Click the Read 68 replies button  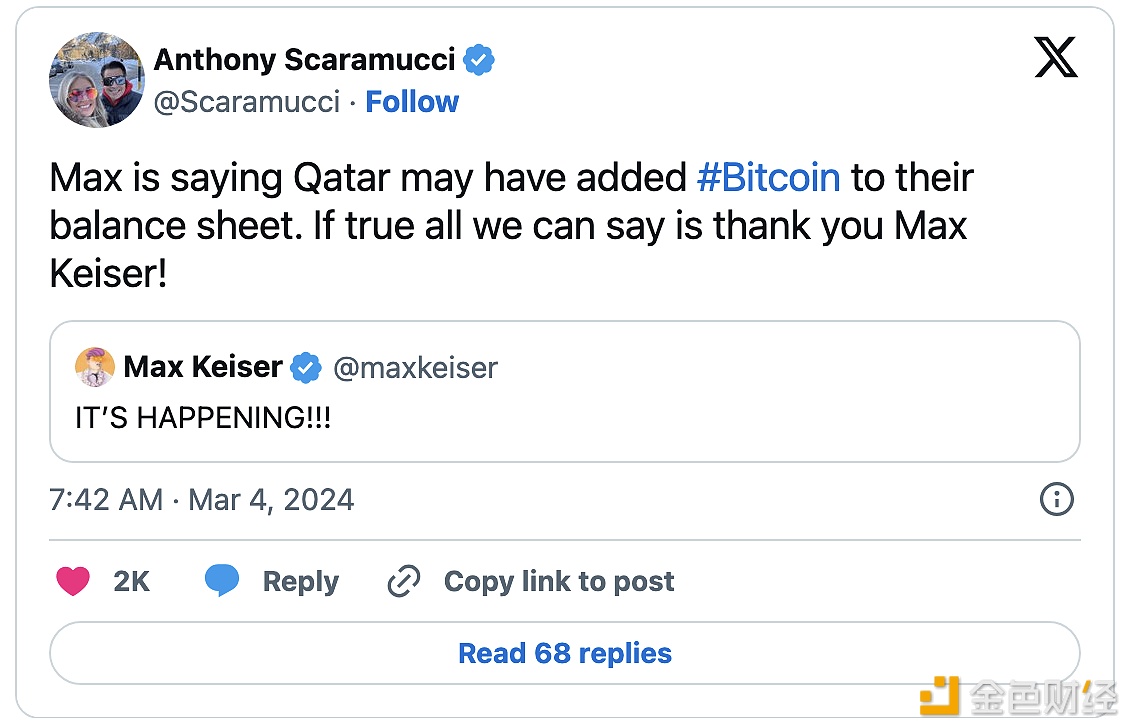(x=565, y=653)
